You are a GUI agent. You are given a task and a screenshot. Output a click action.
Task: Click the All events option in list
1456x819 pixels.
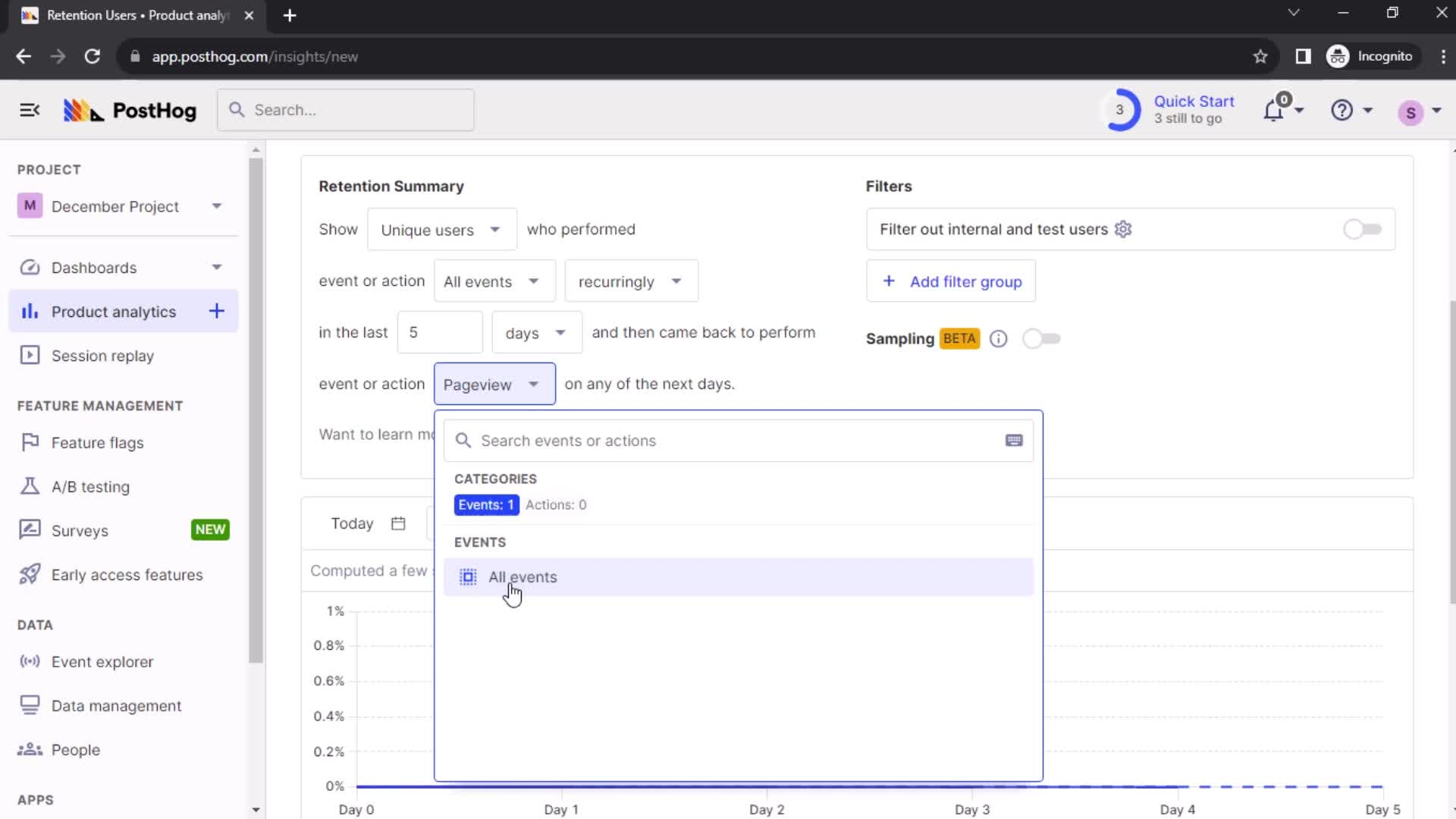522,576
